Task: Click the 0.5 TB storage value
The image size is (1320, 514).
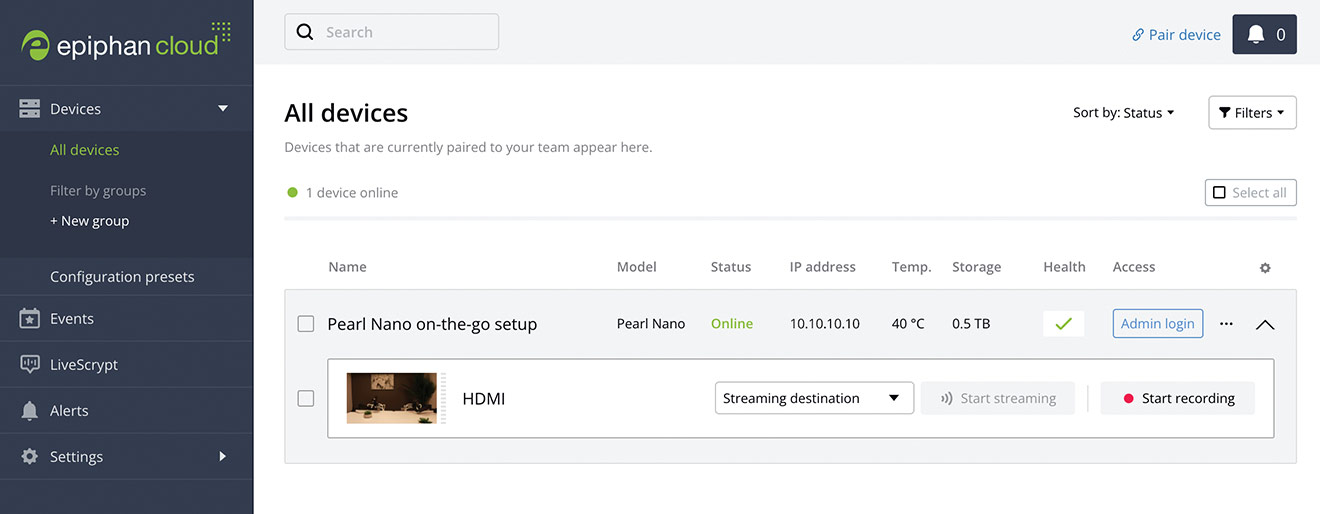Action: pos(971,324)
